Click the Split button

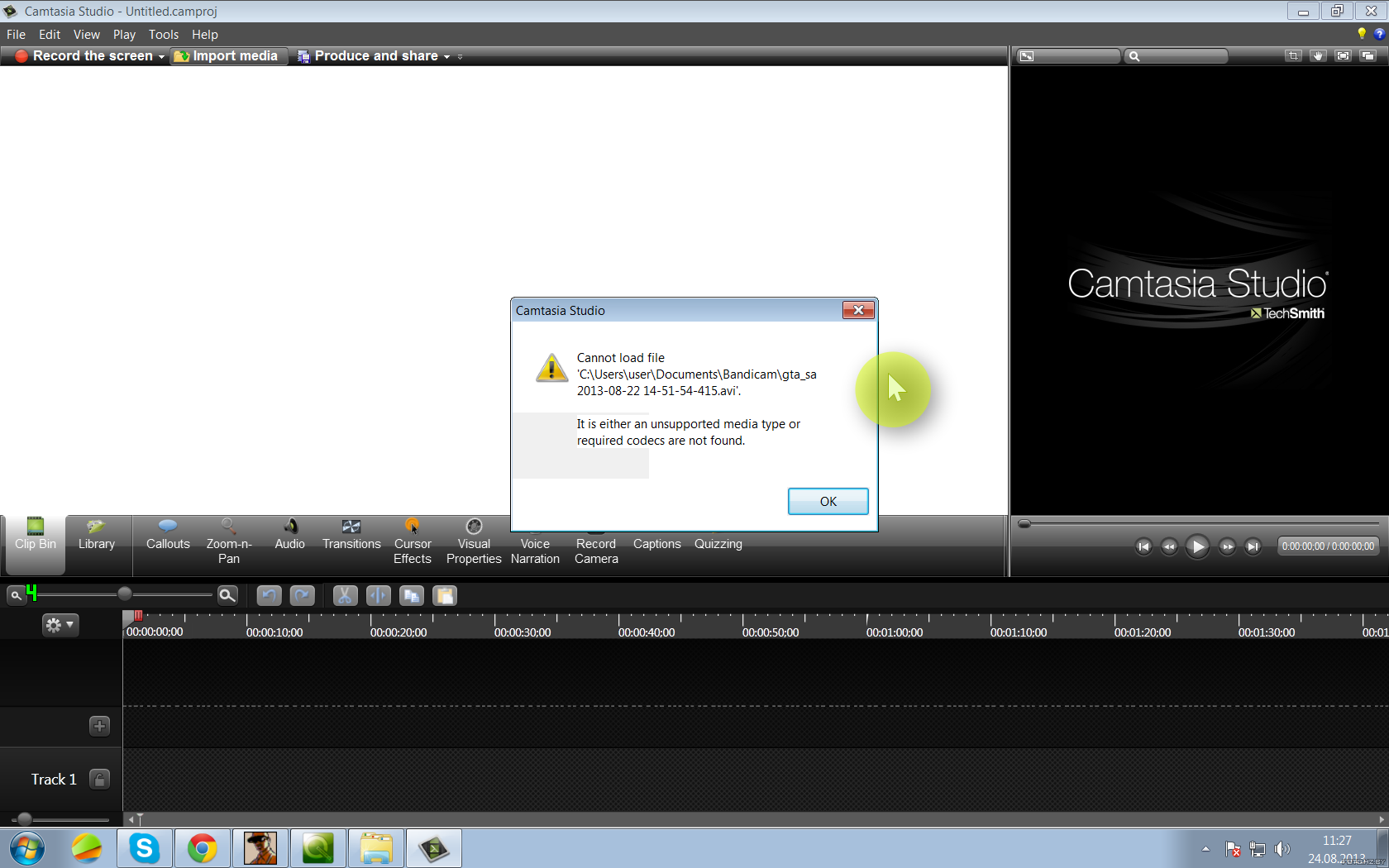tap(378, 595)
